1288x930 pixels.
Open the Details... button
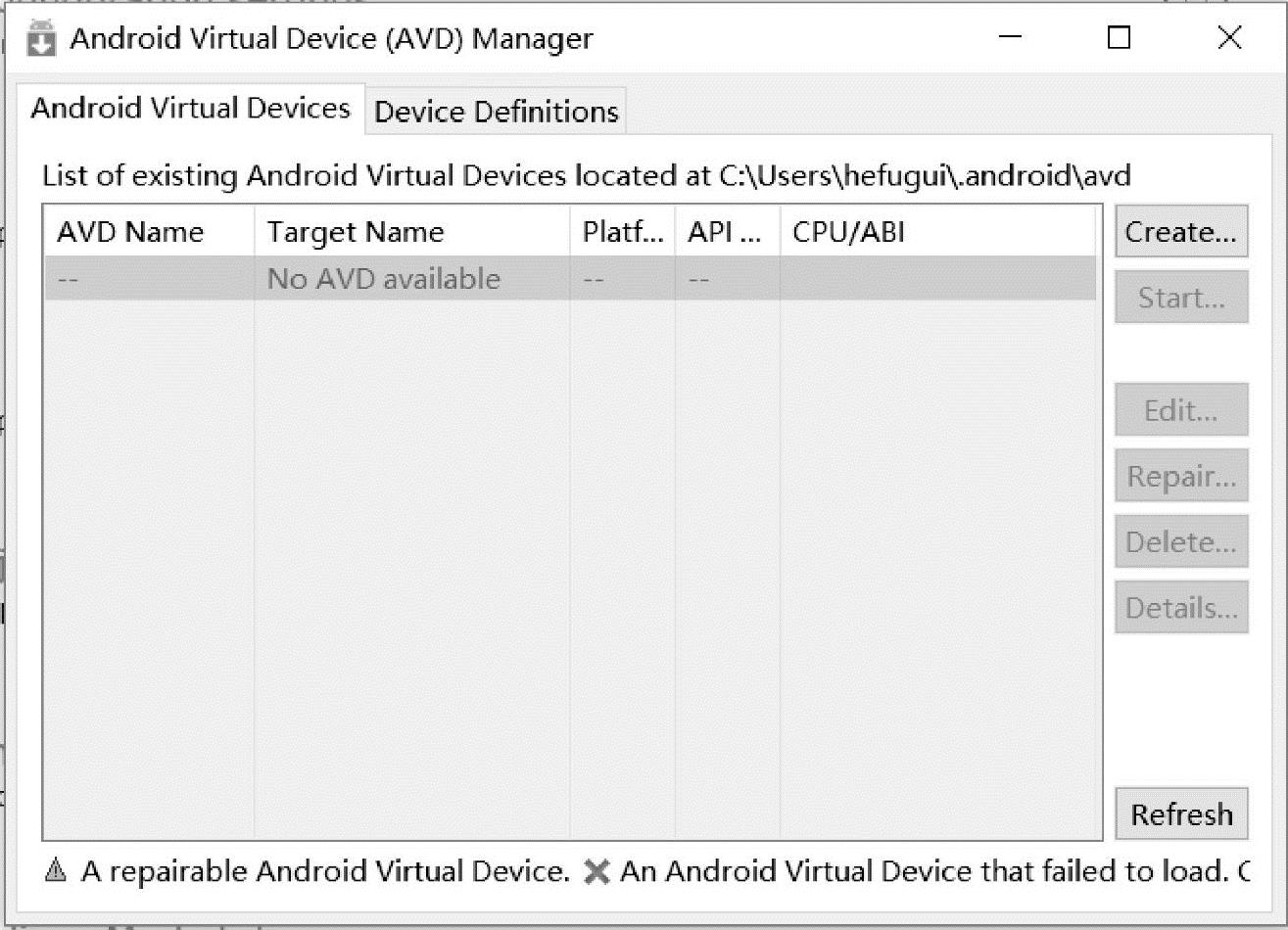tap(1181, 608)
